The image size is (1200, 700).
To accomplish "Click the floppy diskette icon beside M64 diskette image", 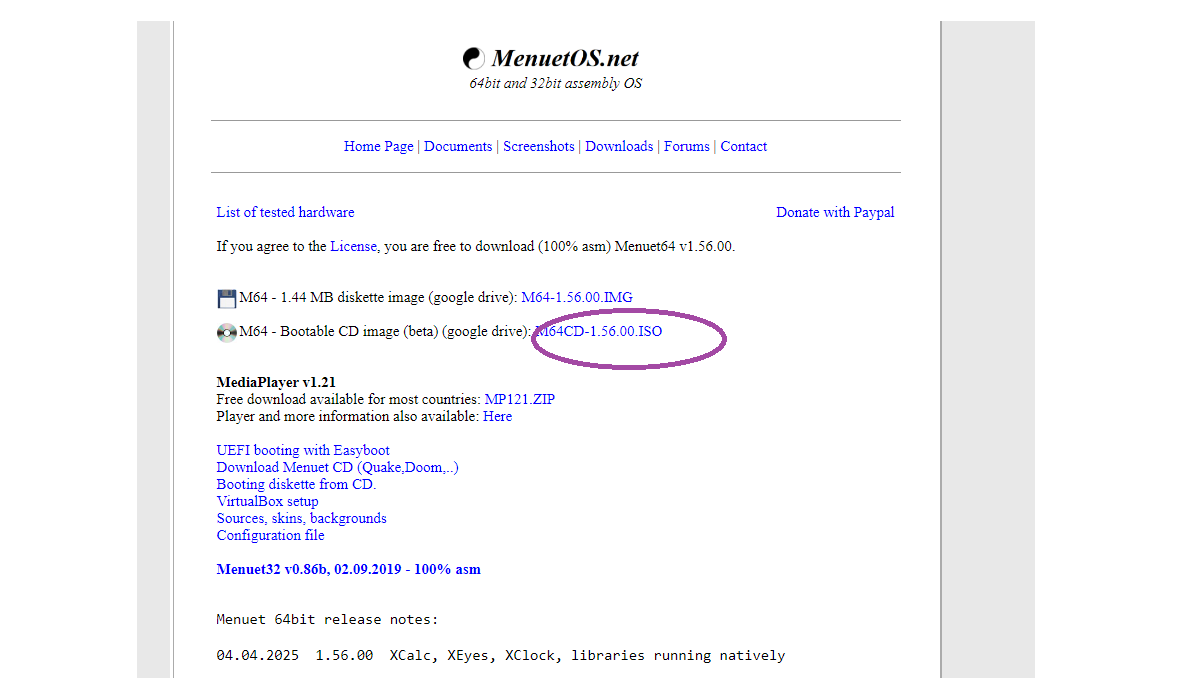I will point(227,298).
